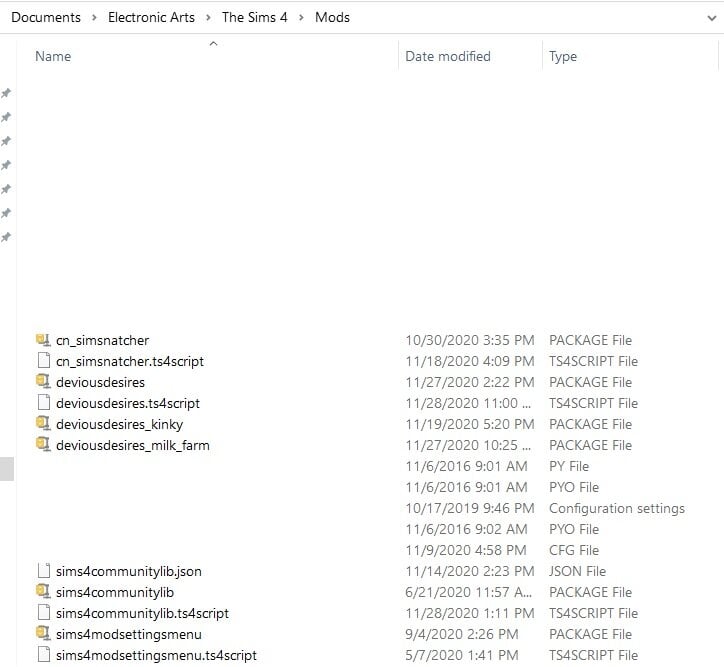Click the JSON File type entry
Viewport: 724px width, 667px height.
[x=577, y=571]
